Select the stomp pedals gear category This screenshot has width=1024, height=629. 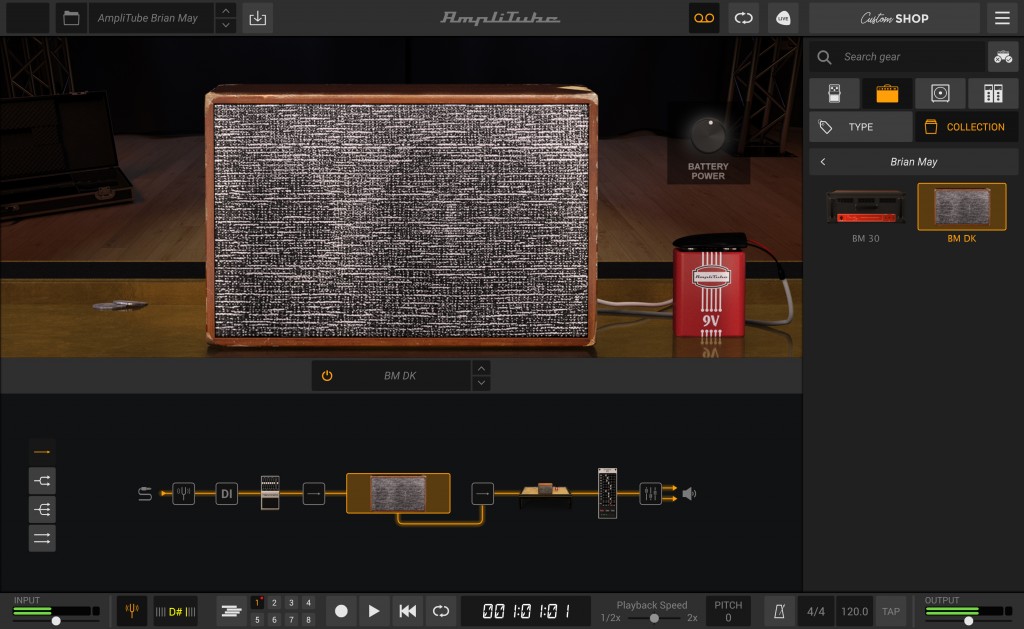click(x=834, y=93)
